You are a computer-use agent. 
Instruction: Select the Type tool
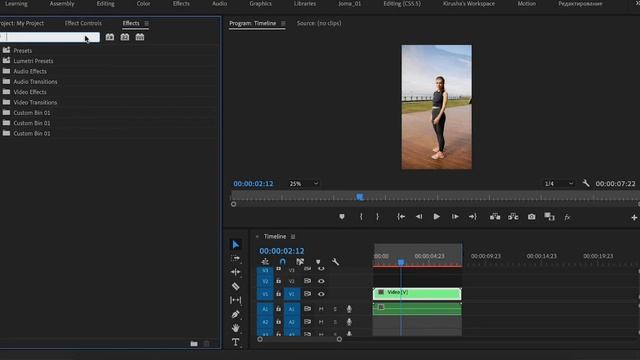click(236, 342)
